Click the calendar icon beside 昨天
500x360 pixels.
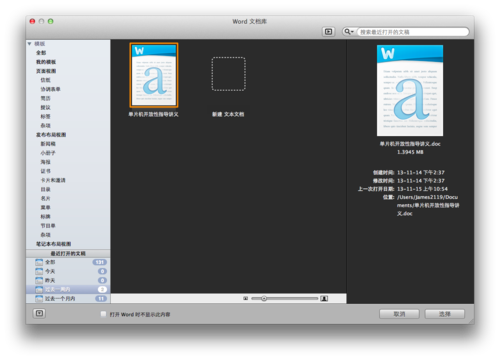[x=39, y=280]
